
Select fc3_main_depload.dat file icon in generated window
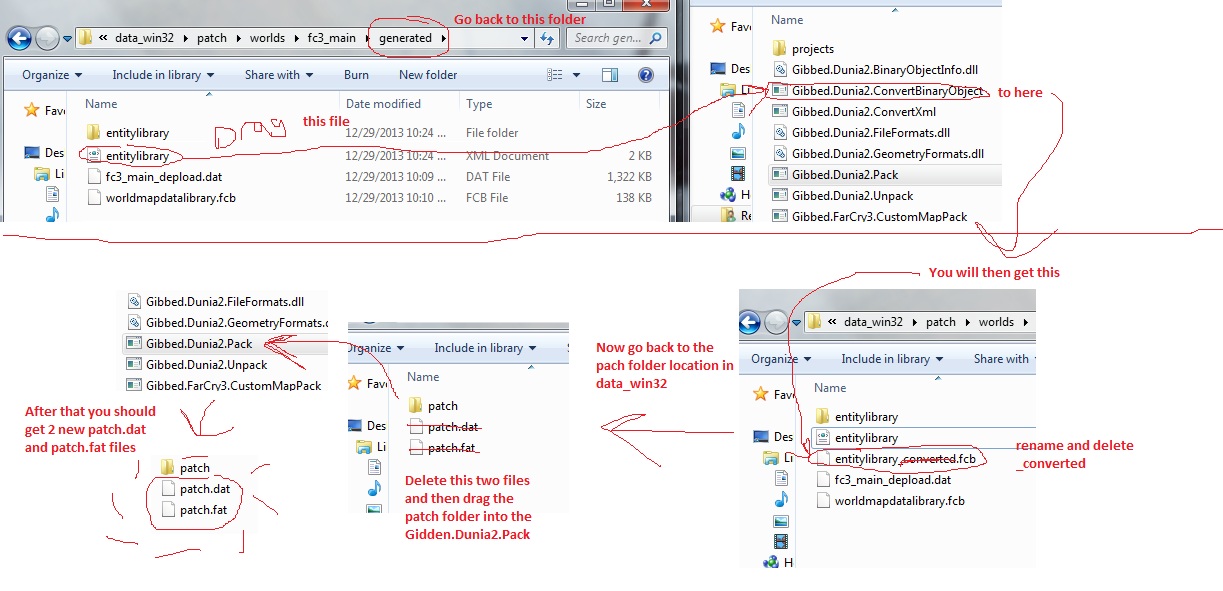coord(94,176)
